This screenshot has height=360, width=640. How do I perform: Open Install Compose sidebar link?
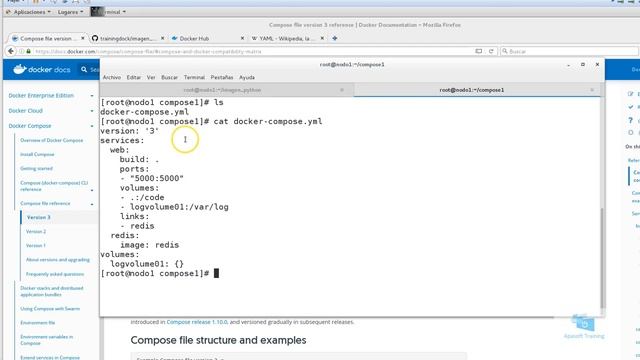point(37,154)
